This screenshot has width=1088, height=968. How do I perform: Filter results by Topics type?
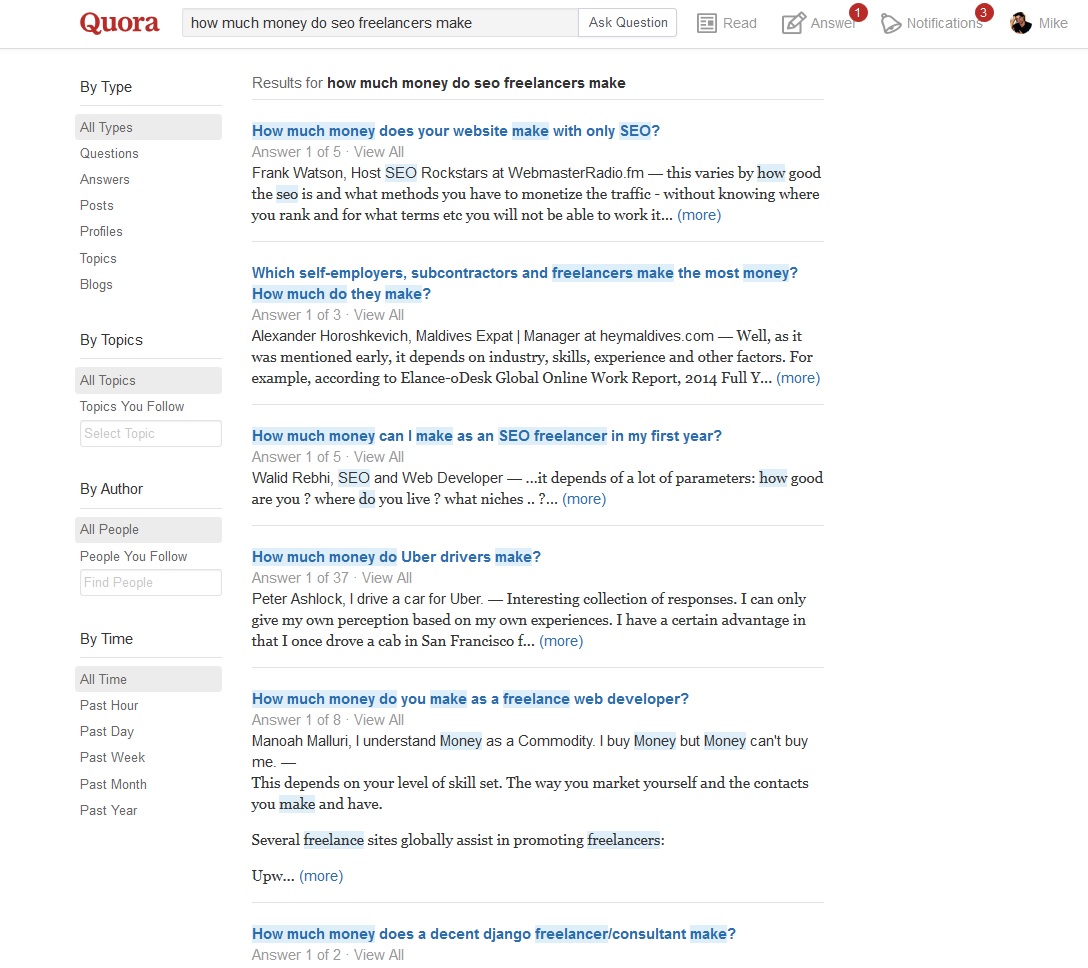click(x=98, y=258)
